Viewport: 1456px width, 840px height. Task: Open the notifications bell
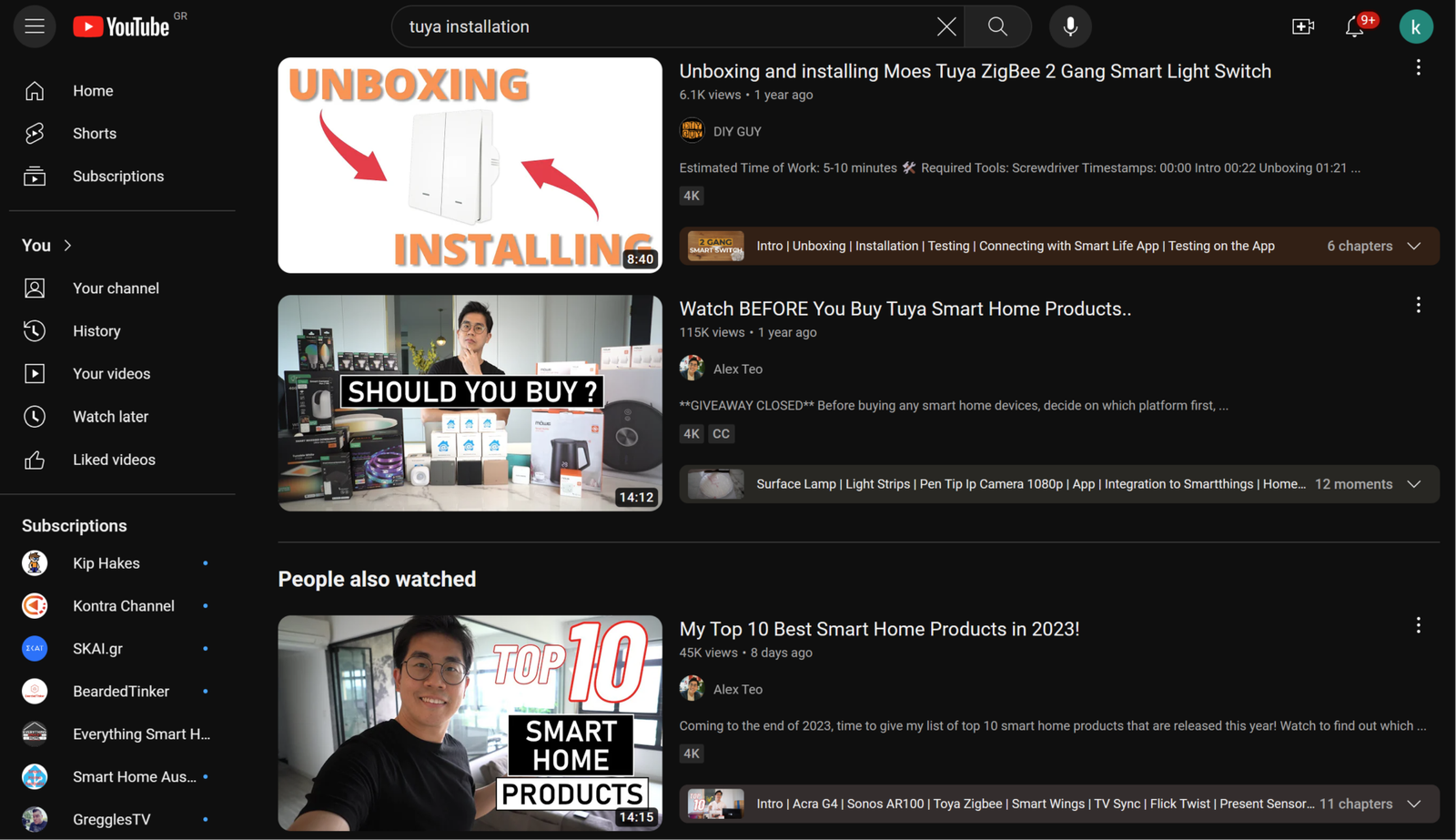(1354, 27)
